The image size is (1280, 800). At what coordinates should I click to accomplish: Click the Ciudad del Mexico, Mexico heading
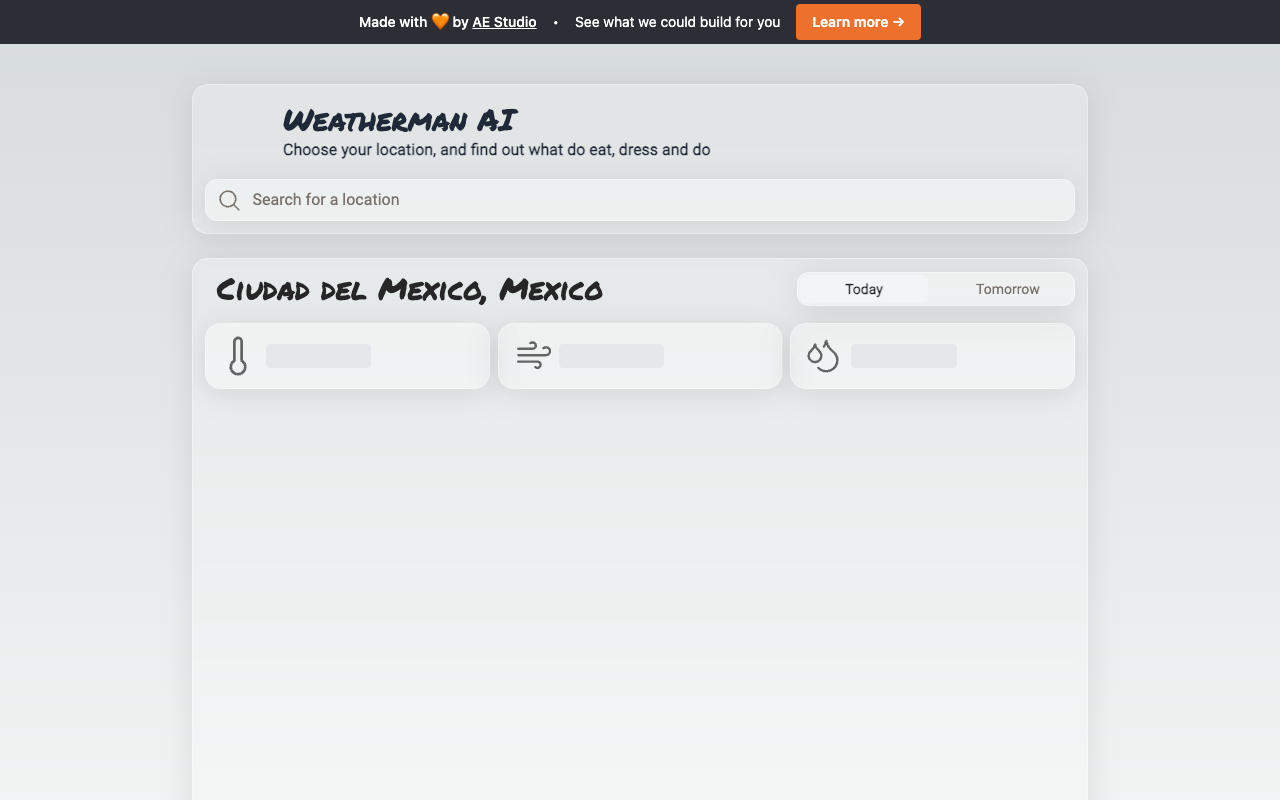tap(409, 290)
